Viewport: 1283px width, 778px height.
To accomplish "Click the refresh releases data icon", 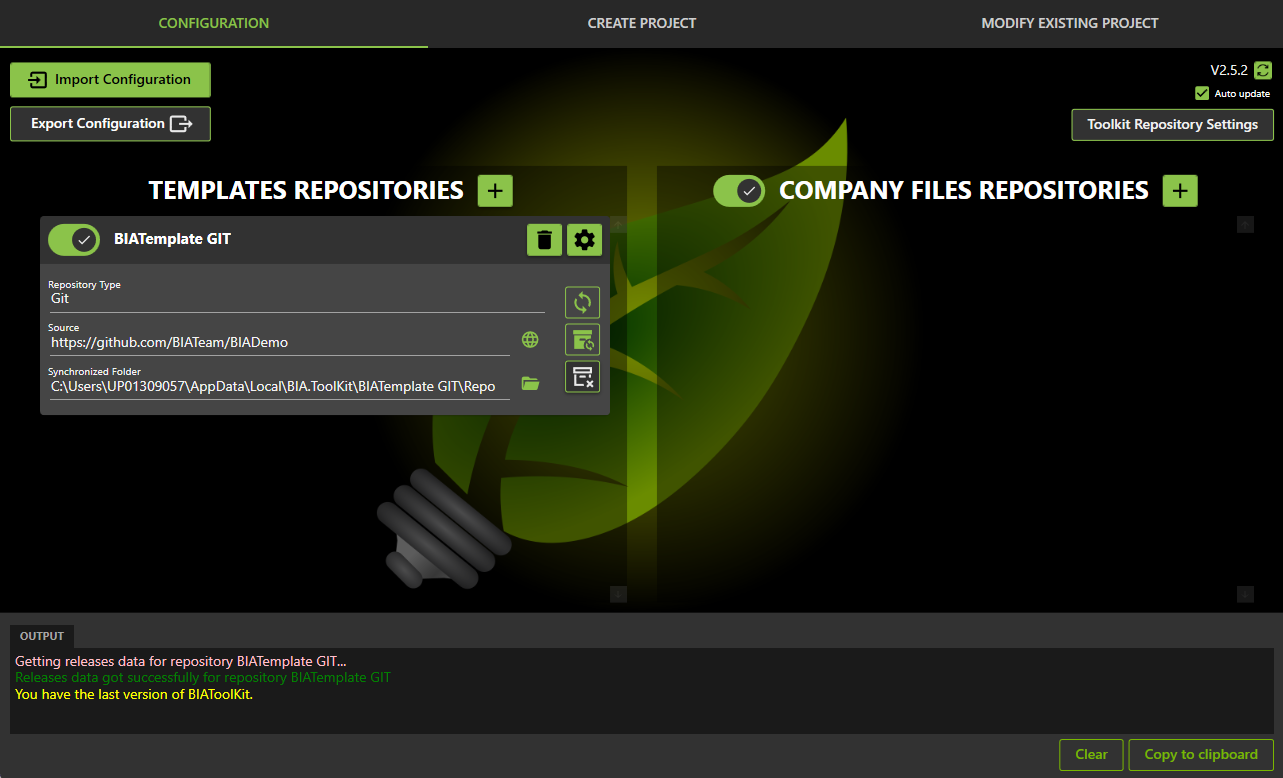I will [582, 340].
